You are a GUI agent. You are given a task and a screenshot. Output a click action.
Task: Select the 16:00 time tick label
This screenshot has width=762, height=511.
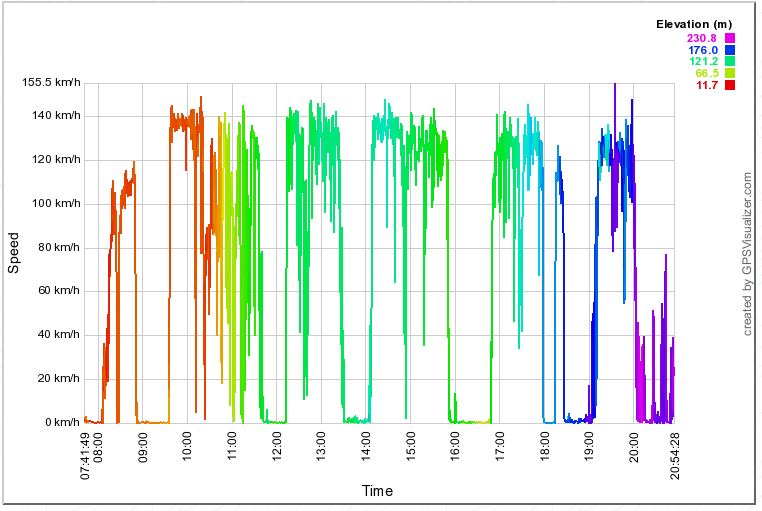[x=455, y=444]
